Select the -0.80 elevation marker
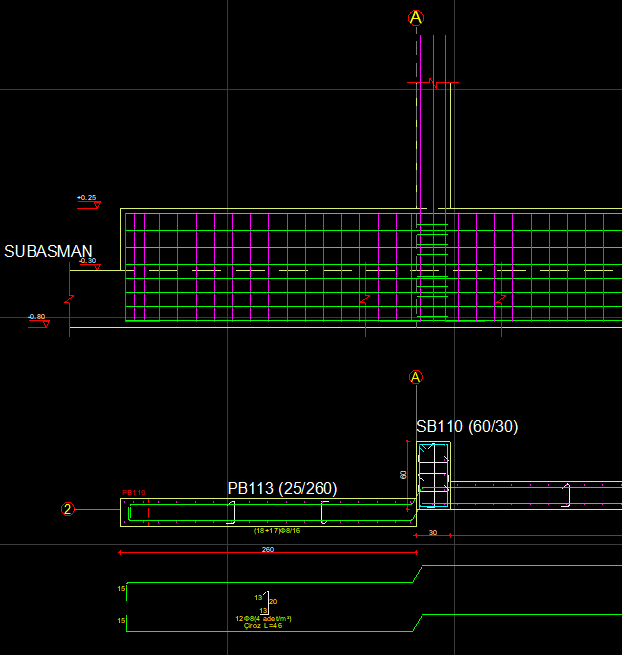The width and height of the screenshot is (622, 655). [38, 318]
